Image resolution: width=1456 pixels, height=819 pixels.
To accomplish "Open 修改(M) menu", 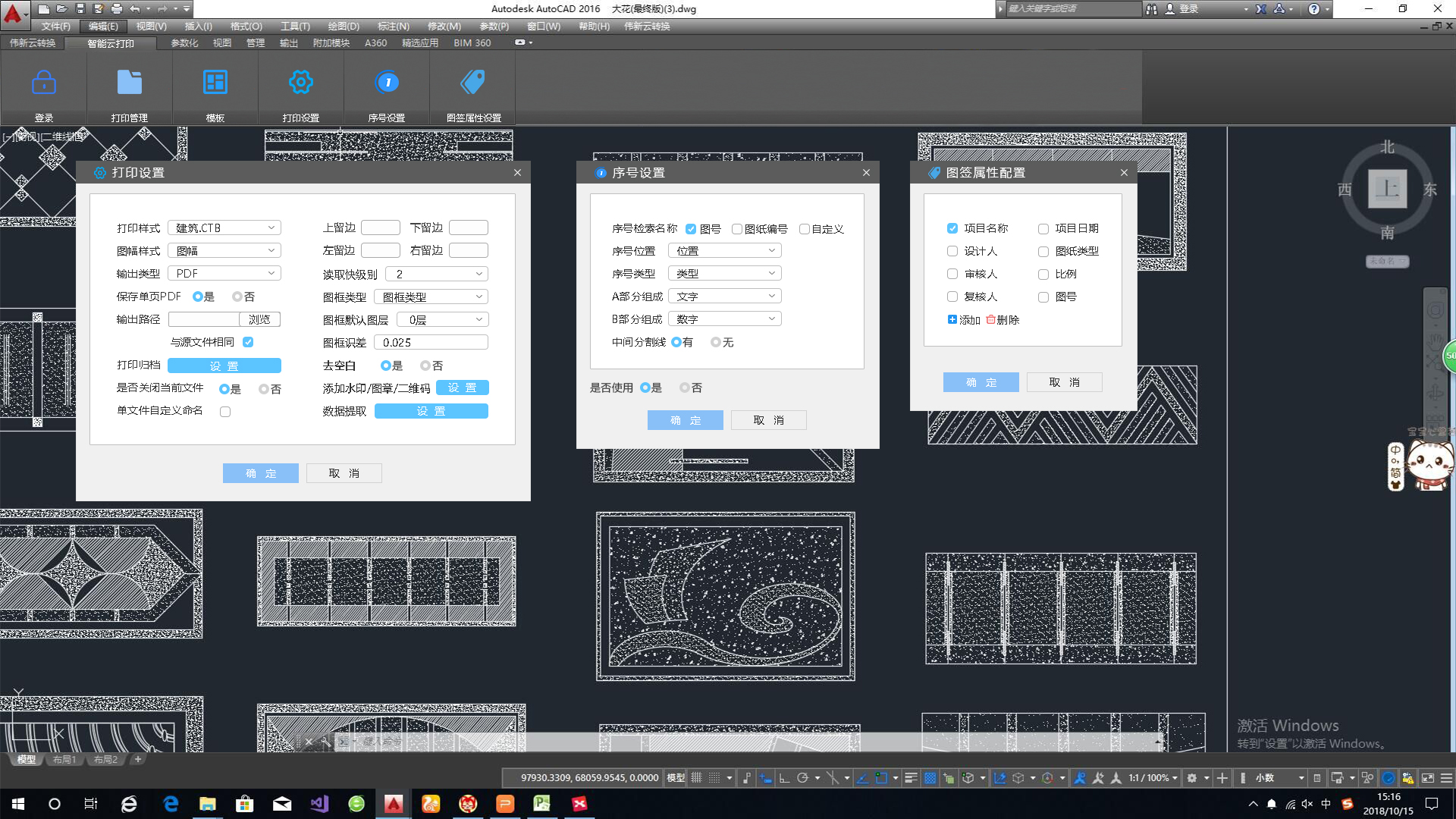I will point(444,27).
